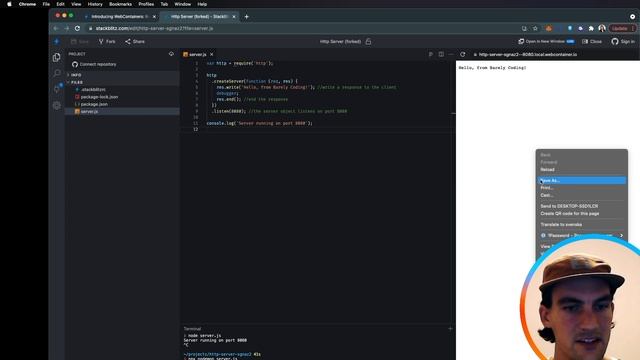640x360 pixels.
Task: Choose Send to DESKTOP device
Action: point(582,206)
